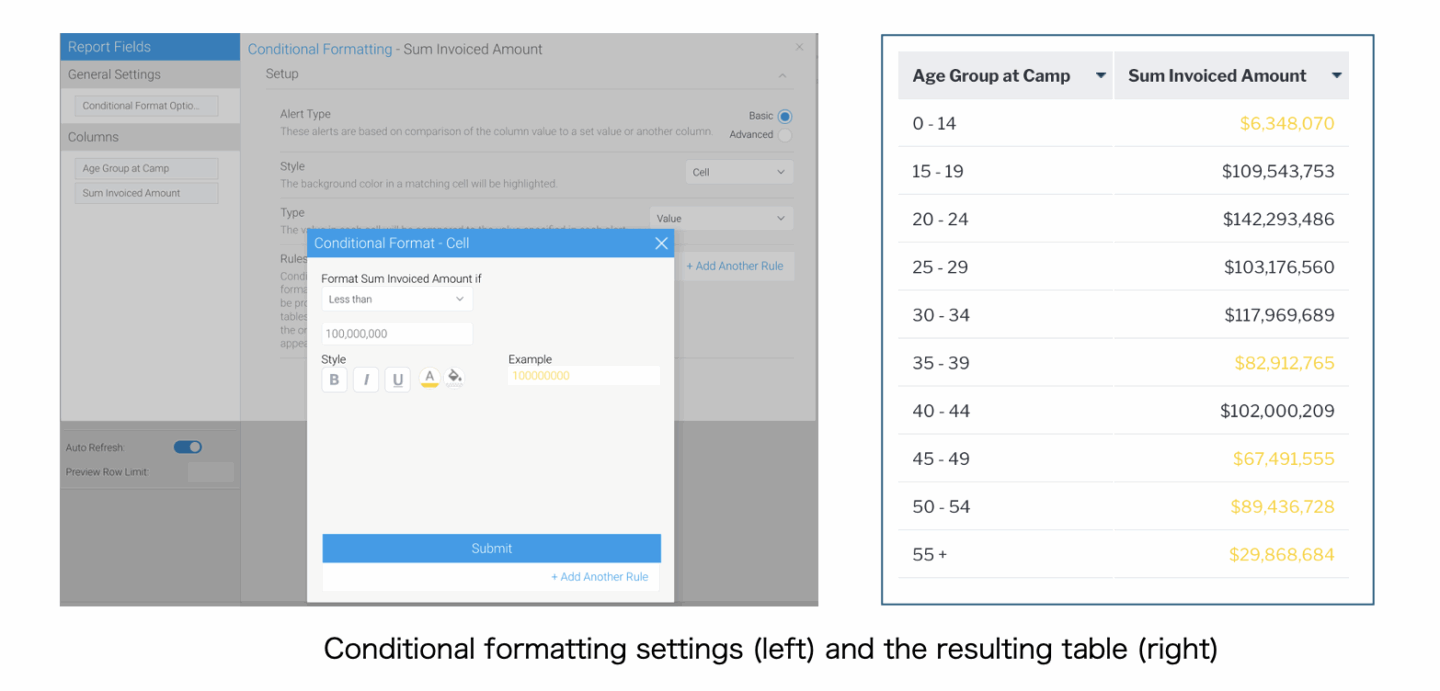Apply bold formatting in the Style row
Viewport: 1440px width, 691px height.
(x=334, y=379)
